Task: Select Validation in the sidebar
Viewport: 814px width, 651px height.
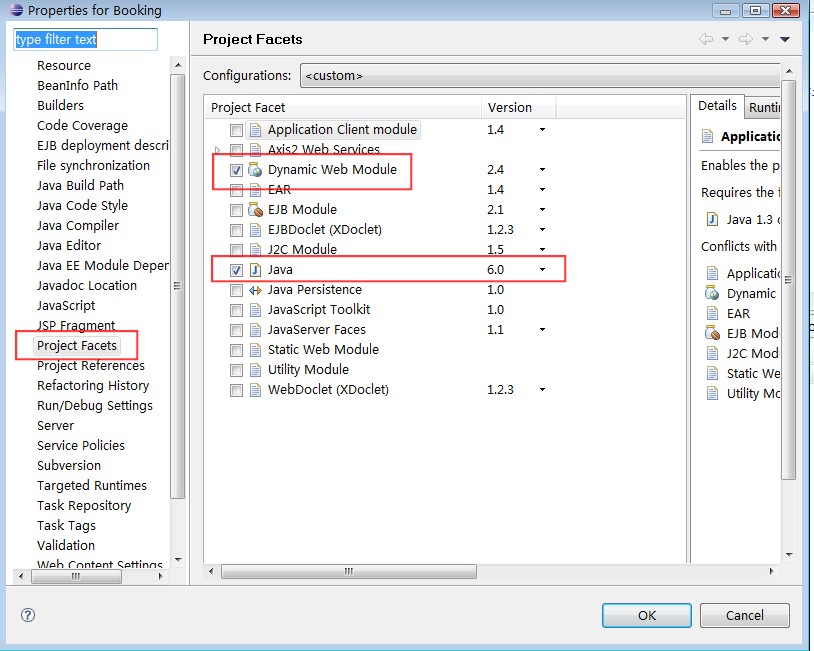Action: (66, 546)
